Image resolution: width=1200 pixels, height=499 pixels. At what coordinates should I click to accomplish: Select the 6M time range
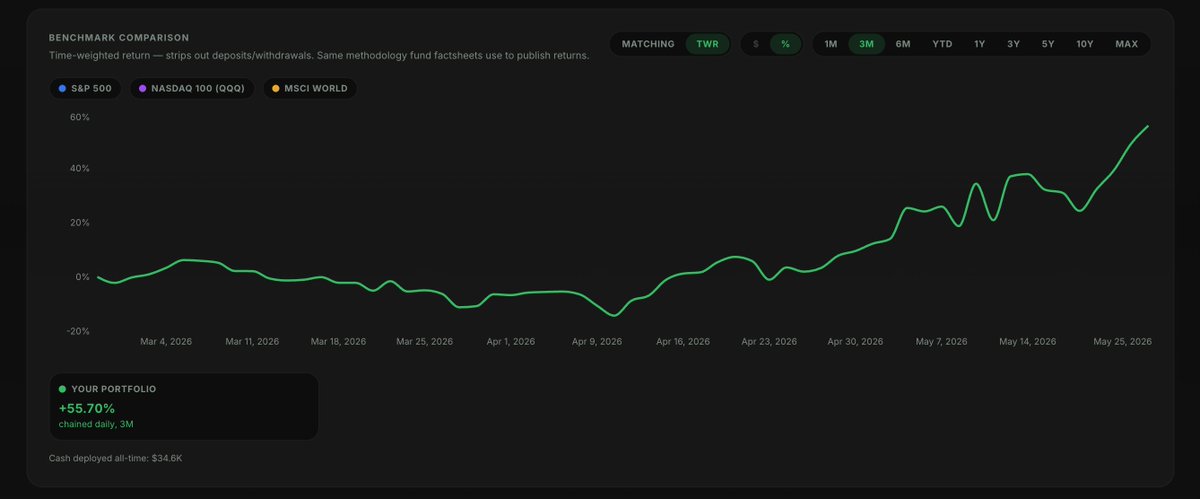(903, 44)
